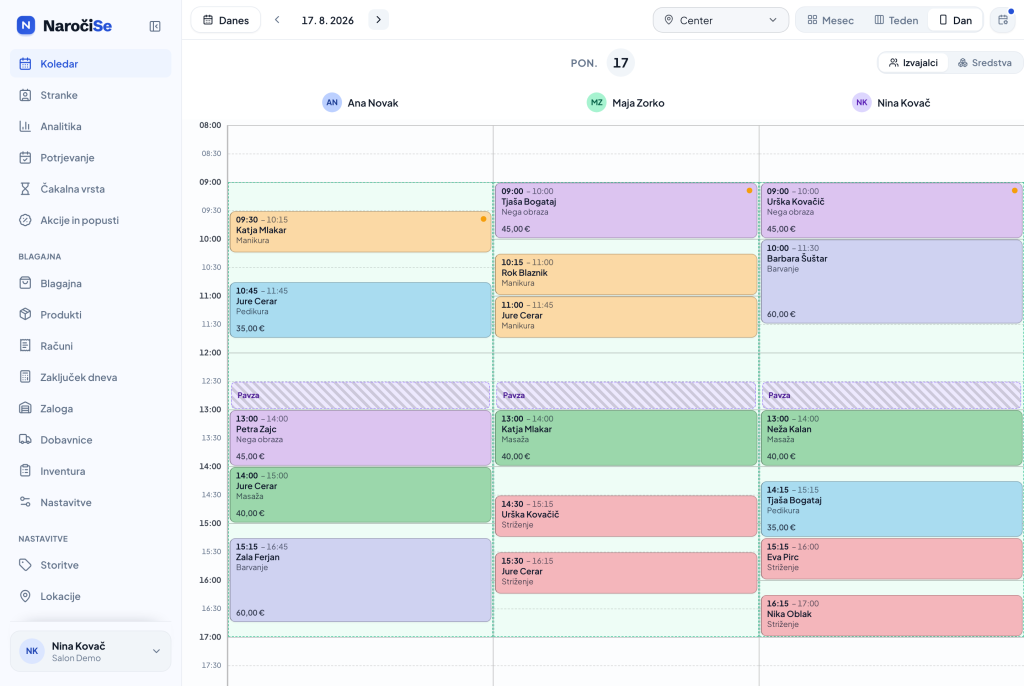
Task: Open Petra Zajc Nega obraza appointment
Action: click(360, 438)
